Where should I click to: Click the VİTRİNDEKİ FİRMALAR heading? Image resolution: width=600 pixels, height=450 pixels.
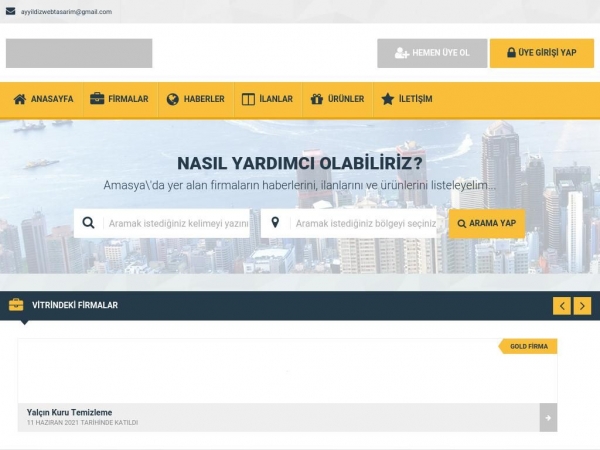click(75, 305)
